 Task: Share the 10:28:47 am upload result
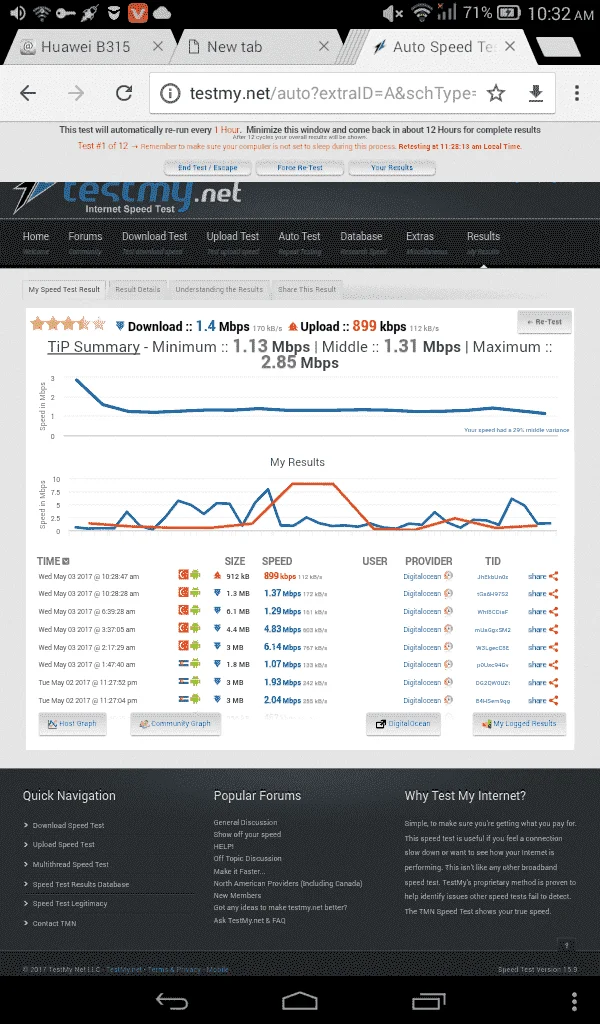point(543,576)
